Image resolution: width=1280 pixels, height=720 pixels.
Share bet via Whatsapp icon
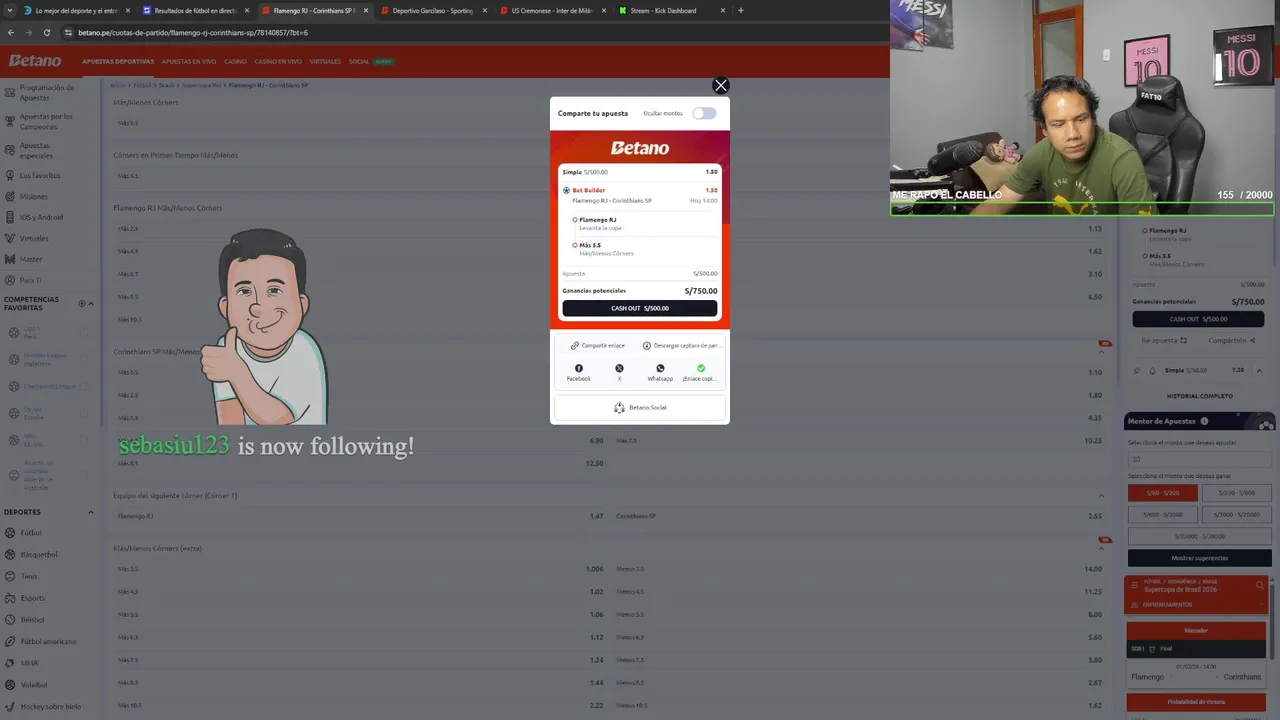click(660, 368)
